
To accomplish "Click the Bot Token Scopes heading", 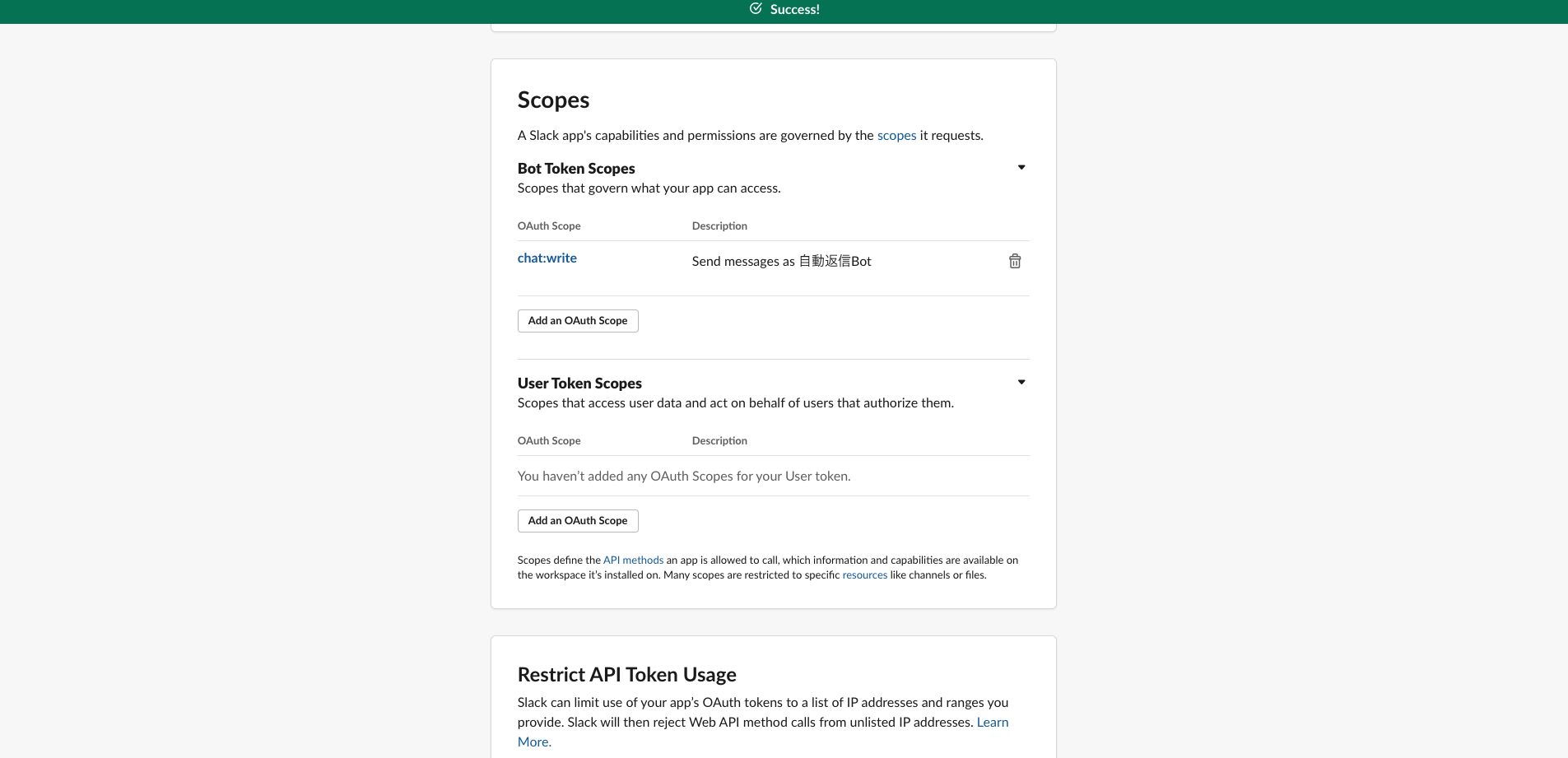I will pyautogui.click(x=575, y=168).
